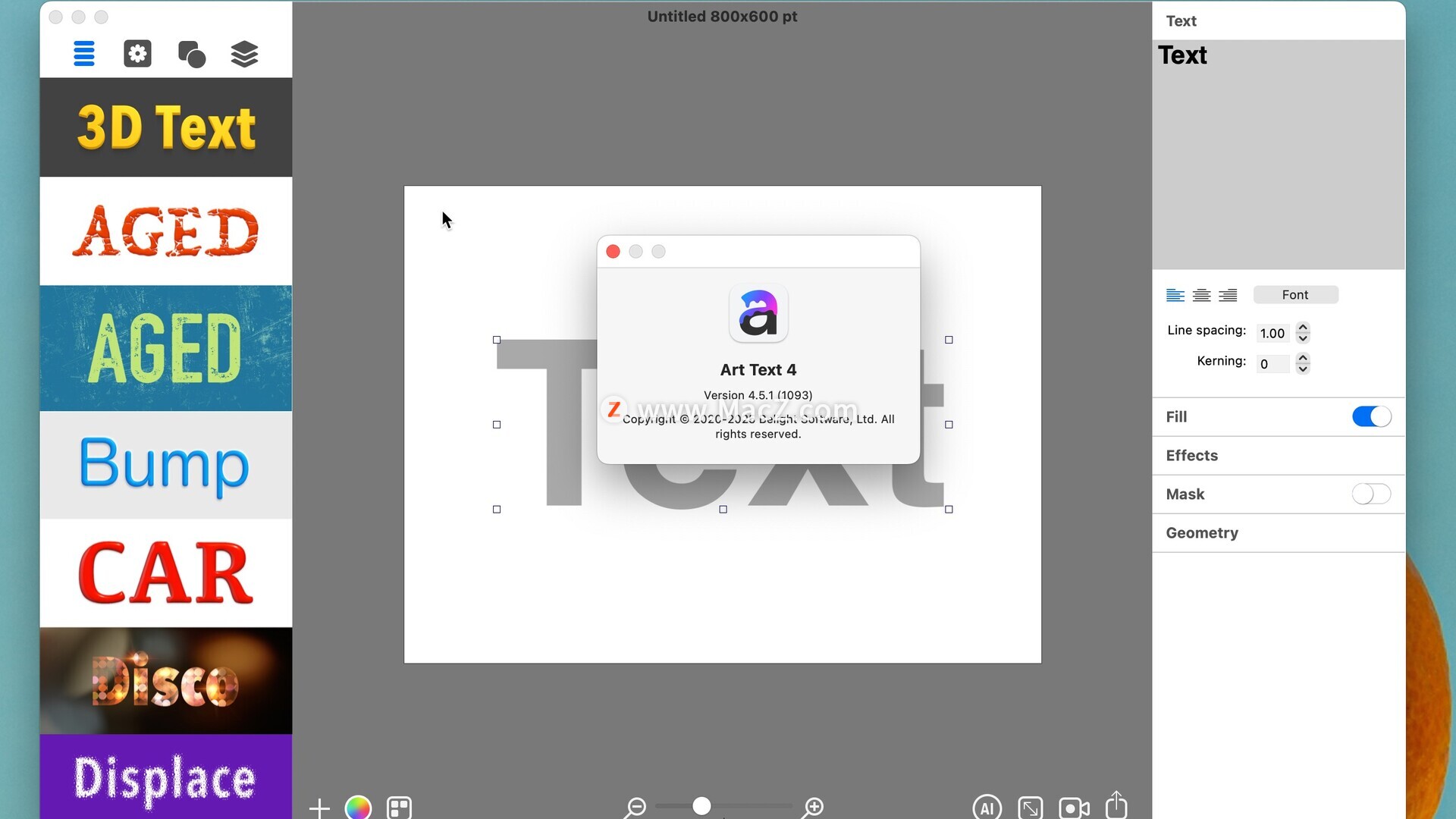The height and width of the screenshot is (819, 1456).
Task: Expand the Mask section
Action: pos(1185,494)
